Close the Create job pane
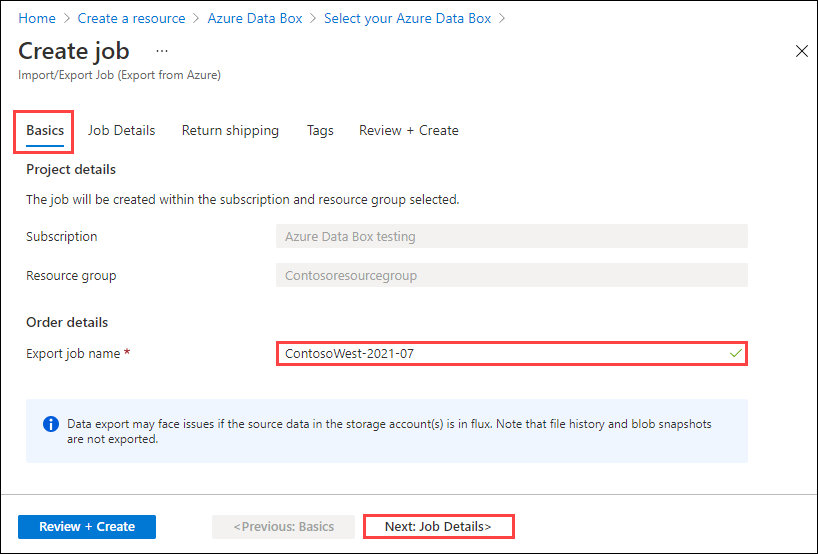Image resolution: width=818 pixels, height=554 pixels. click(x=801, y=51)
